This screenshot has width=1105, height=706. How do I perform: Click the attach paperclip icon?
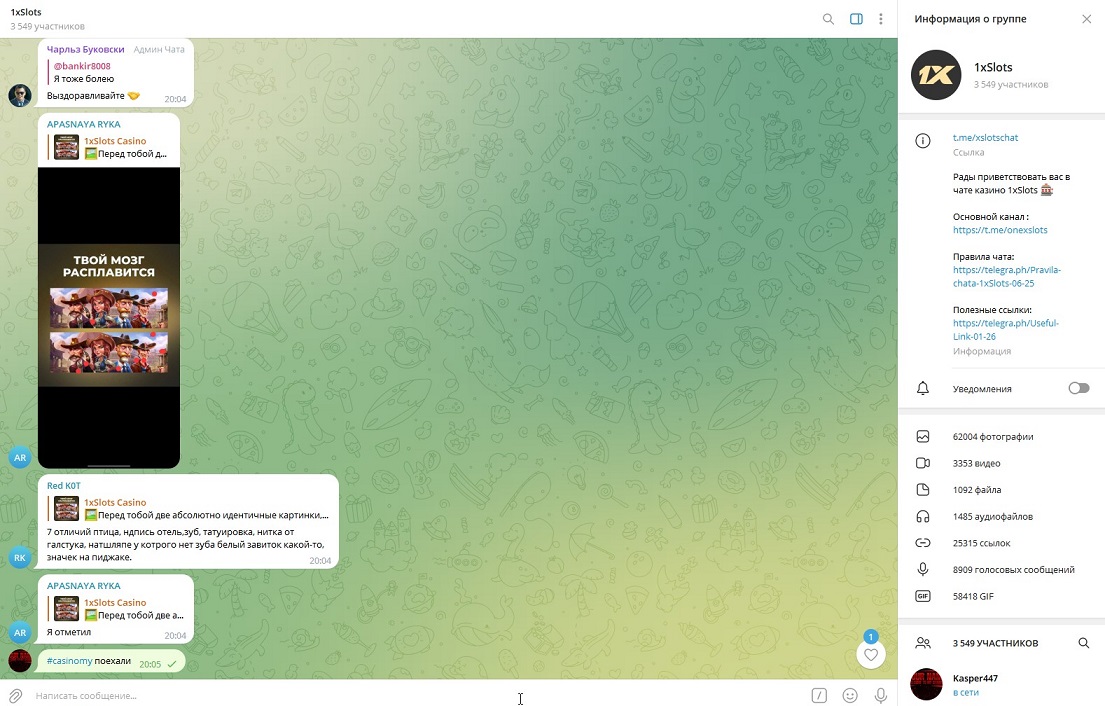pos(16,695)
